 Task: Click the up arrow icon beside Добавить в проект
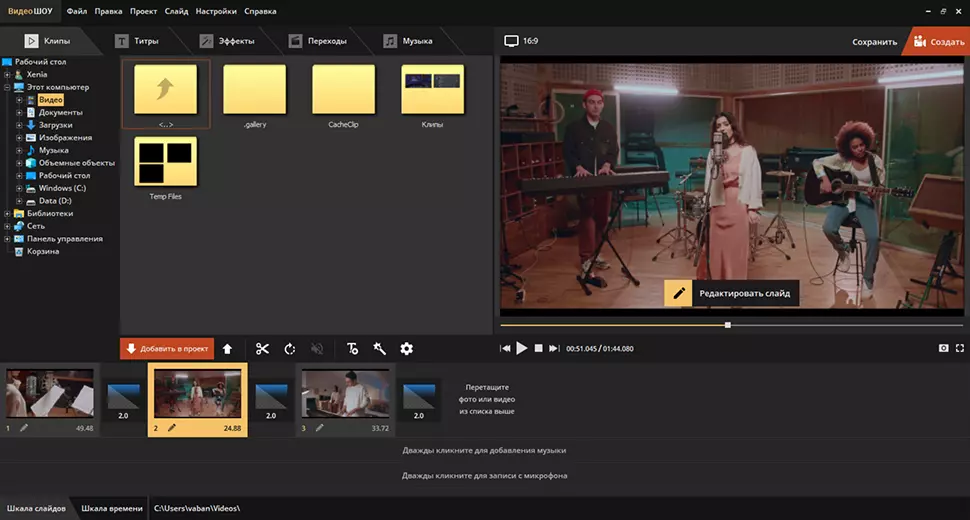click(227, 349)
